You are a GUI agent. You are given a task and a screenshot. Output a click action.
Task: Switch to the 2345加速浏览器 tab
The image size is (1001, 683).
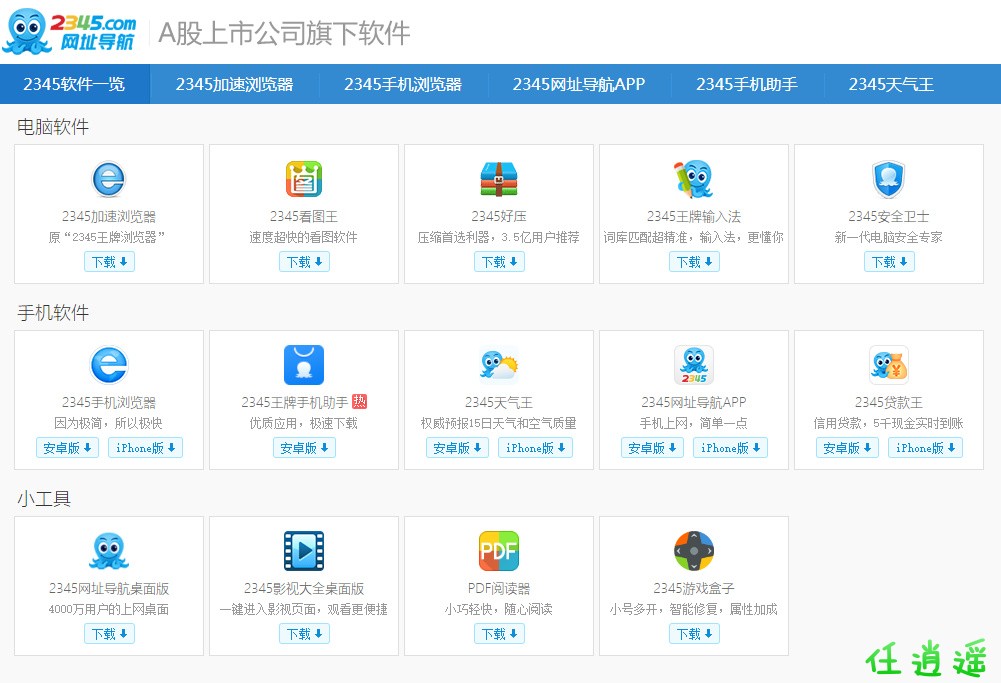(234, 84)
